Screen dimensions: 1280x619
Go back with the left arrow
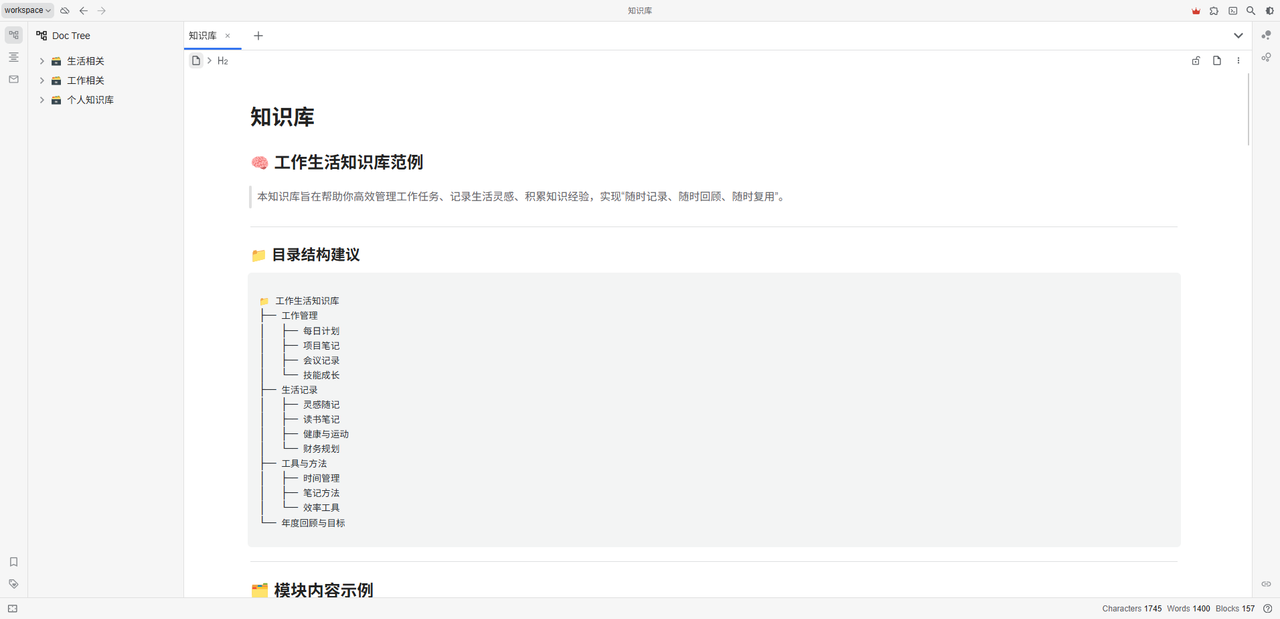coord(83,10)
